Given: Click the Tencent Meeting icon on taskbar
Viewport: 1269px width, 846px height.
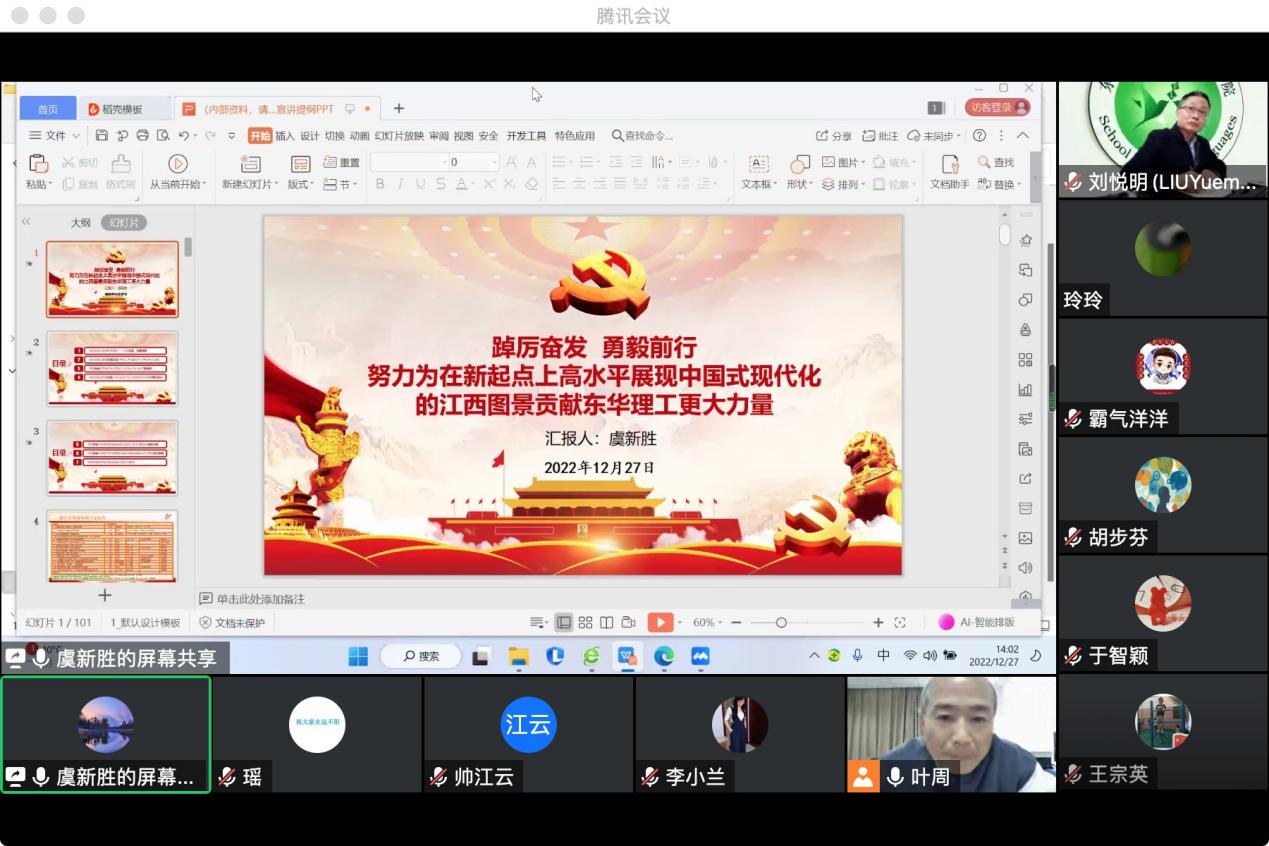Looking at the screenshot, I should point(700,656).
